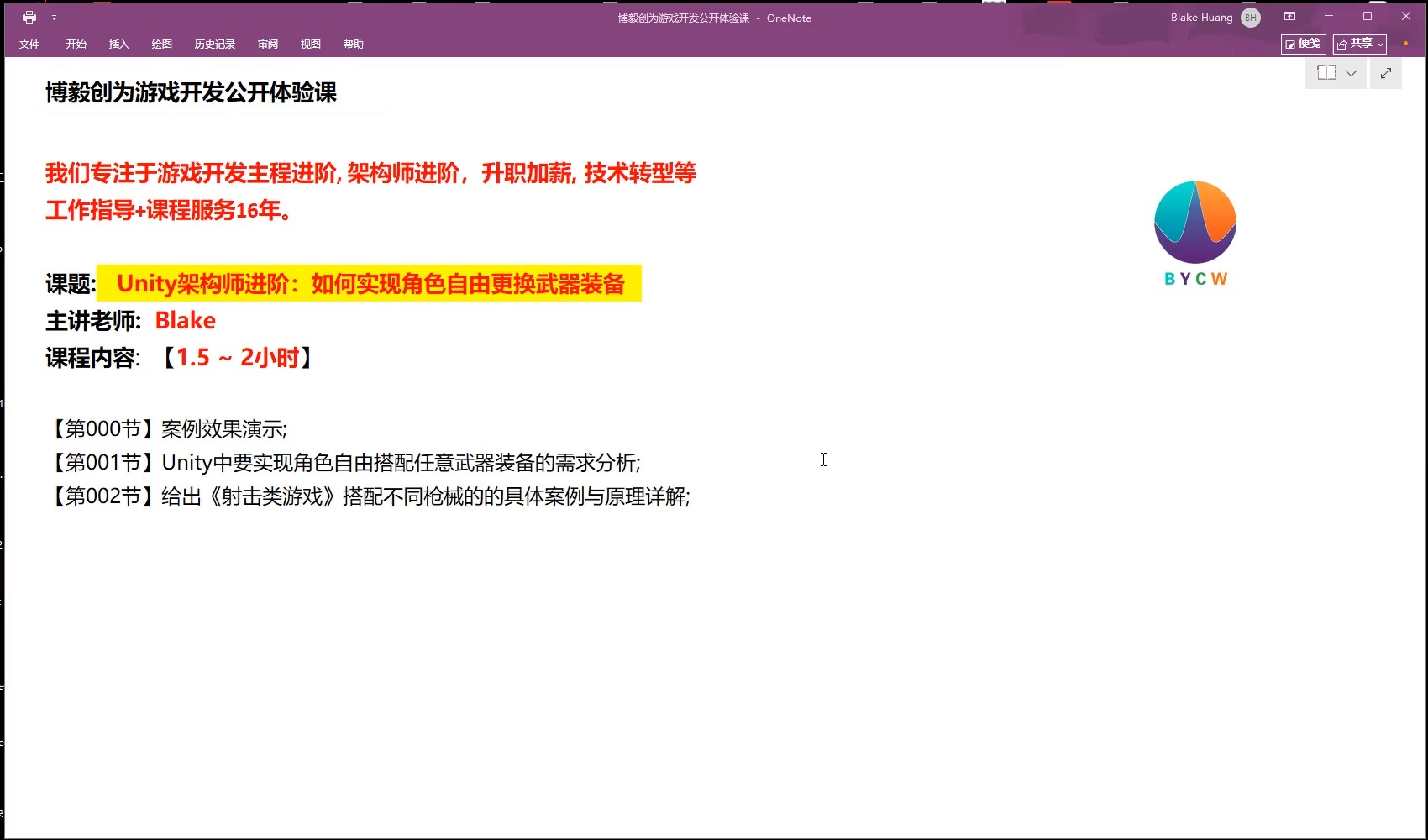Open the 文件 menu
1428x840 pixels.
pos(29,44)
